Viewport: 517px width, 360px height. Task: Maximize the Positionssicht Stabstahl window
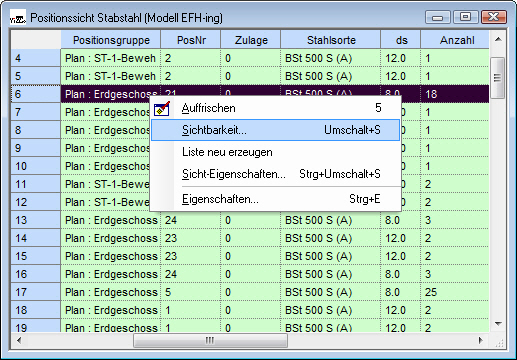coord(465,17)
